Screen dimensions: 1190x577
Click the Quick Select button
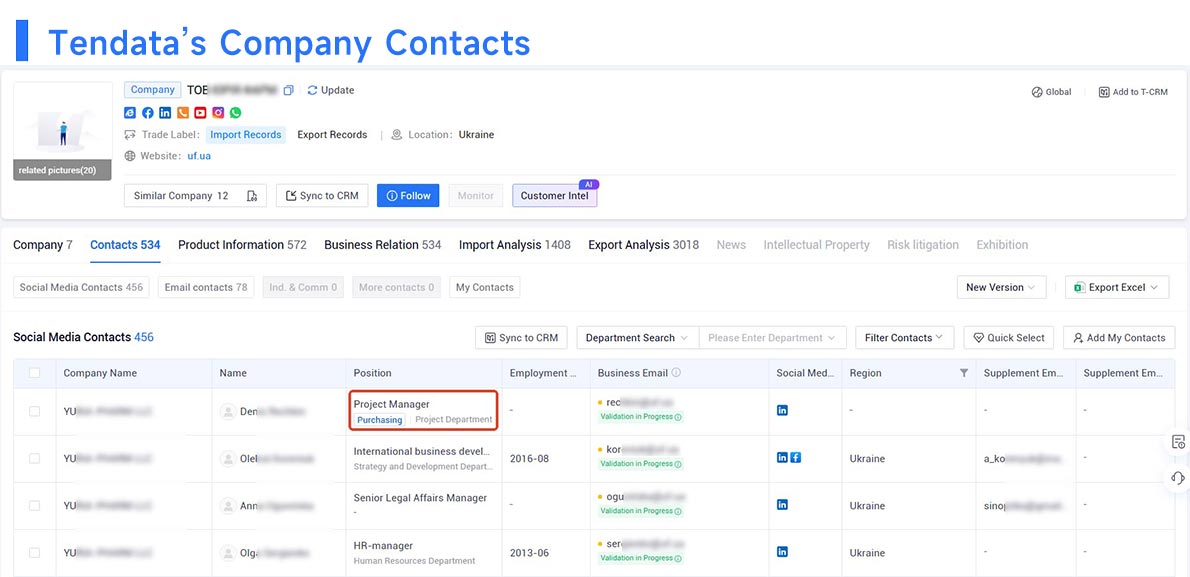(1009, 338)
